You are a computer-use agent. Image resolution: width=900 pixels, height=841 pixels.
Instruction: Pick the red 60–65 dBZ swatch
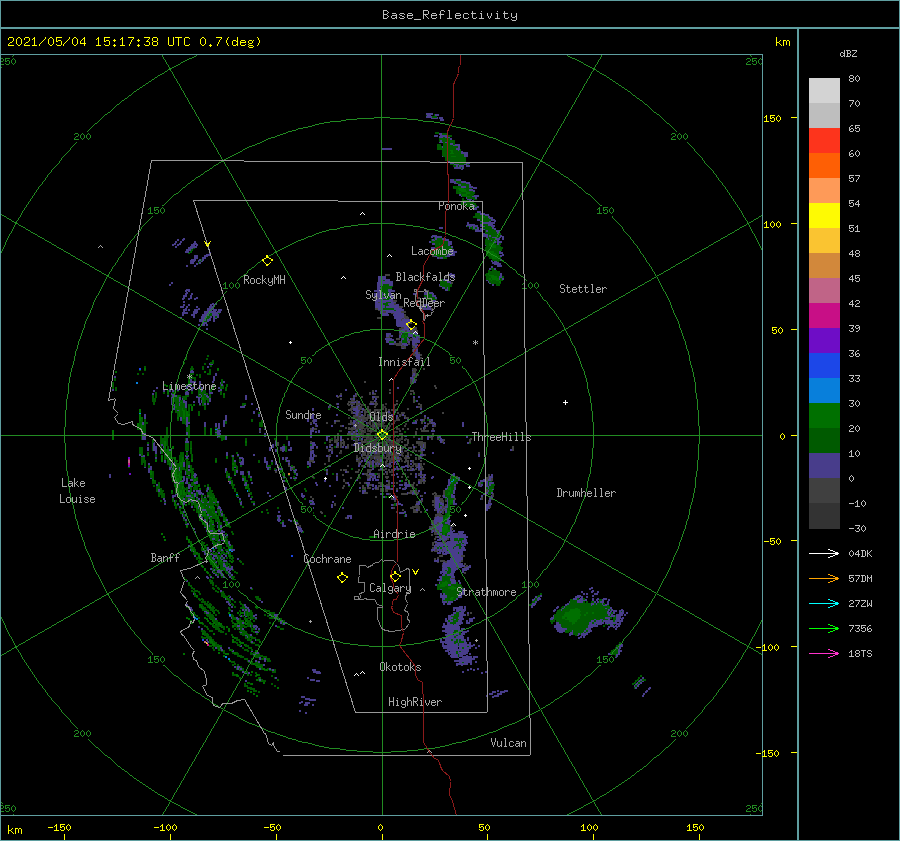[x=824, y=141]
